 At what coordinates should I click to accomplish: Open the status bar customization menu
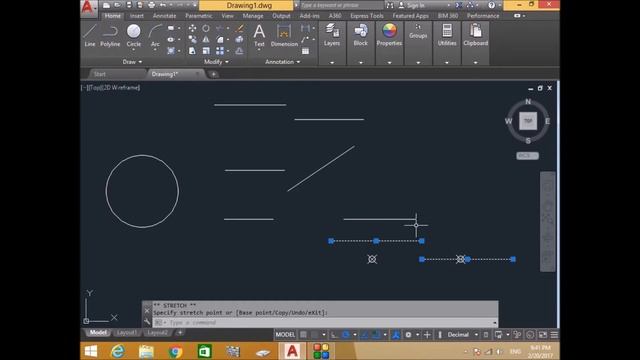click(554, 335)
